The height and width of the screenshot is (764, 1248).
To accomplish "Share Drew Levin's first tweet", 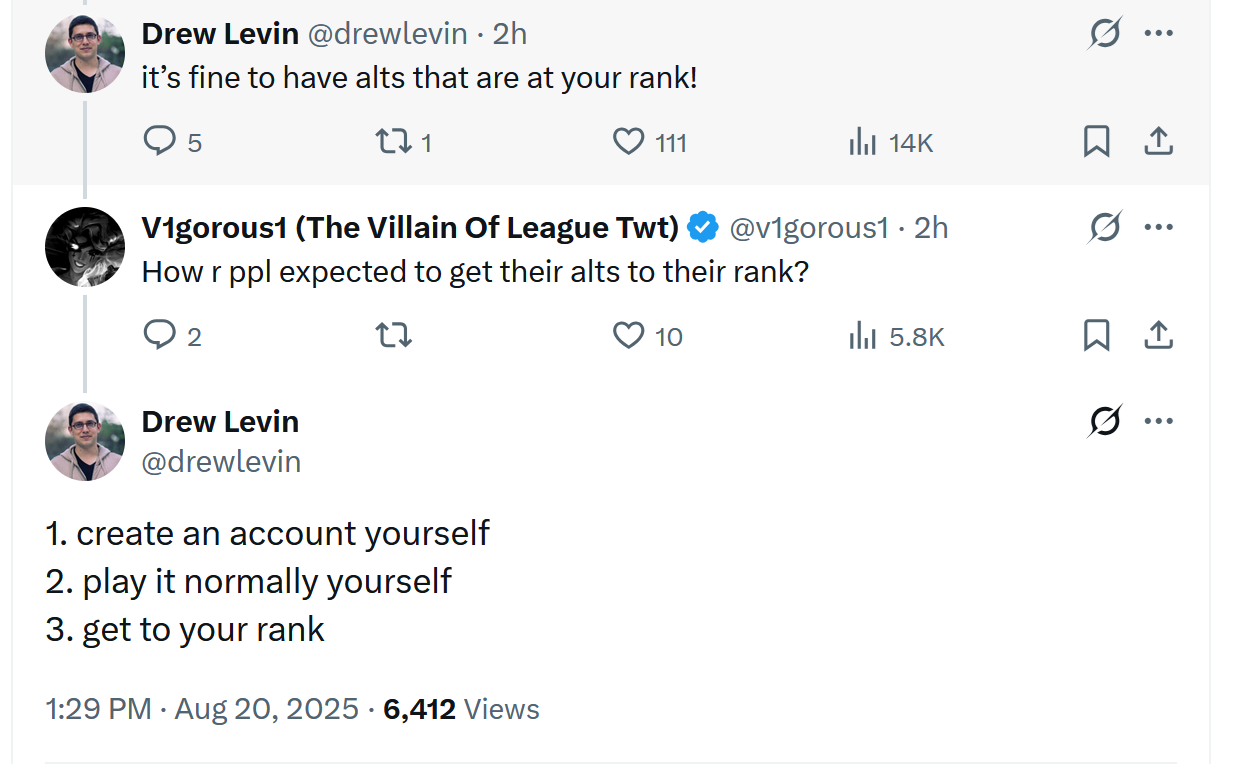I will [1157, 142].
